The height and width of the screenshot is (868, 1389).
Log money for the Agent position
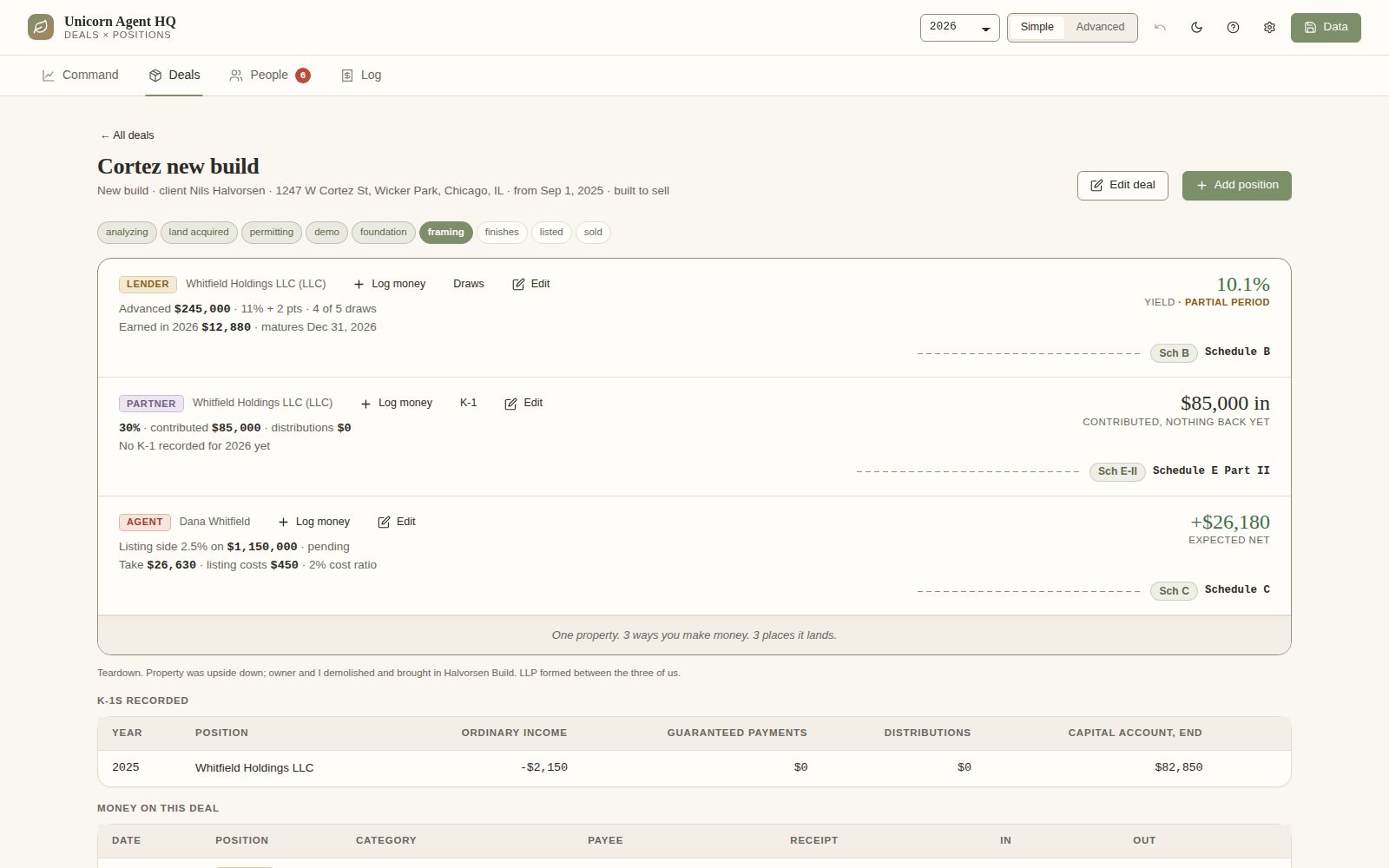click(x=314, y=522)
